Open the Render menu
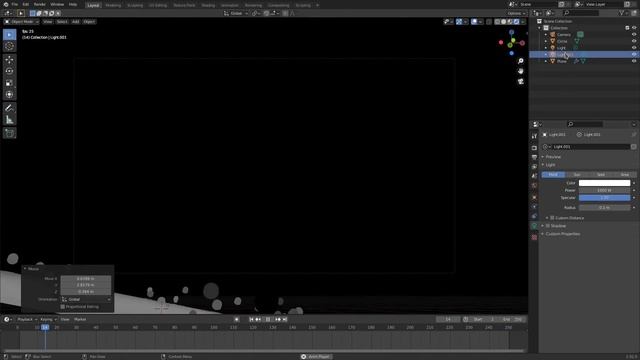 tap(40, 4)
